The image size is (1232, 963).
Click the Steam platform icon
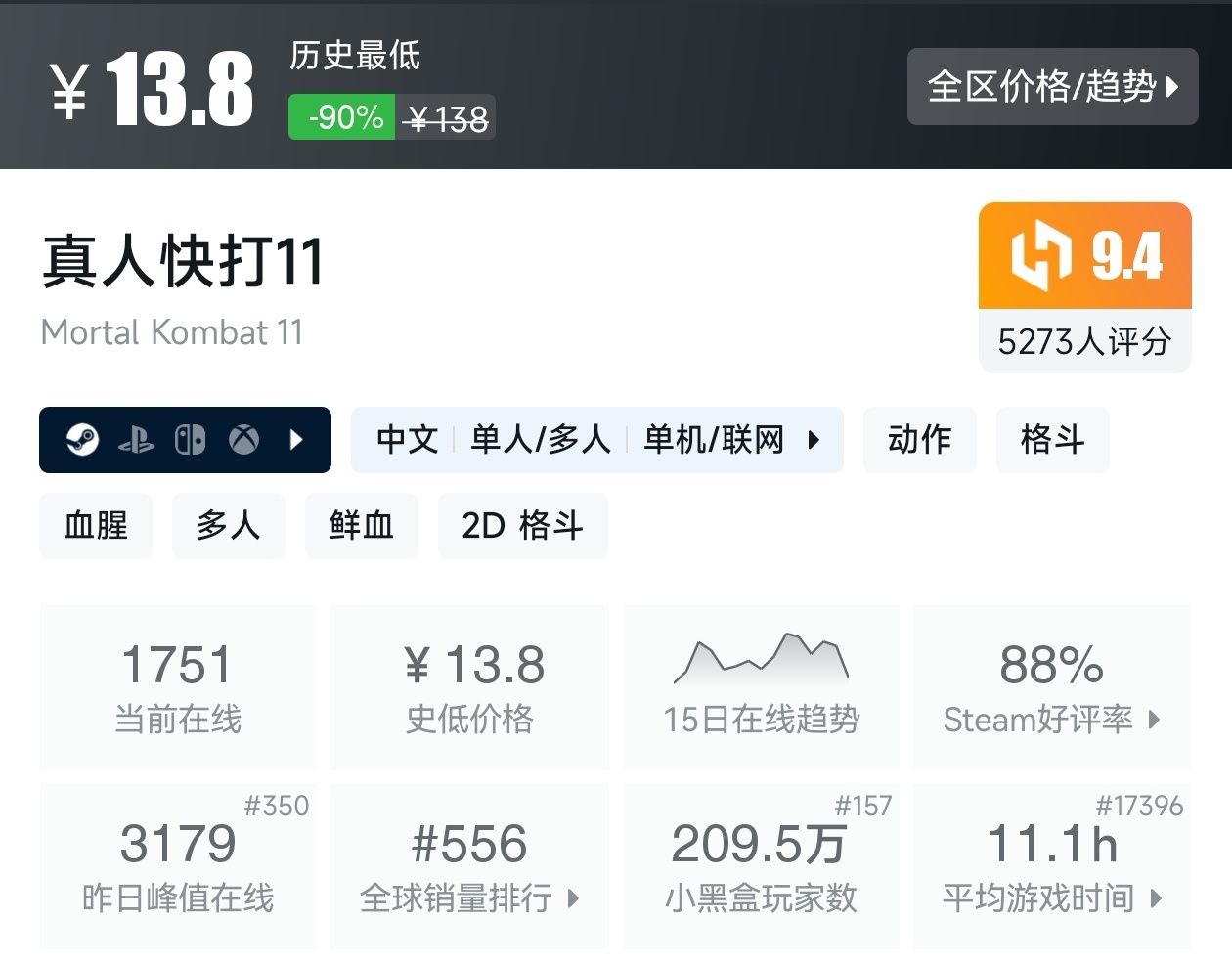(82, 440)
